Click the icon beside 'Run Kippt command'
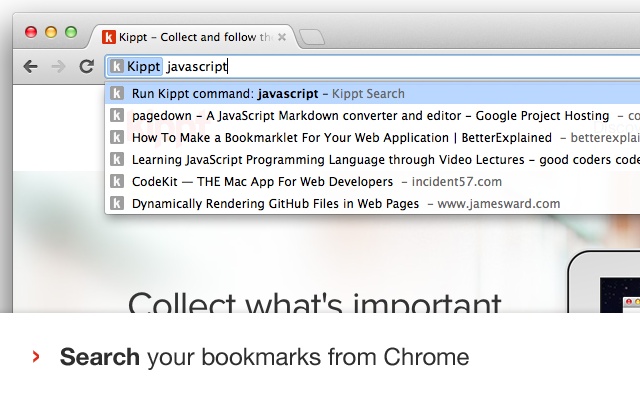640x400 pixels. coord(117,93)
